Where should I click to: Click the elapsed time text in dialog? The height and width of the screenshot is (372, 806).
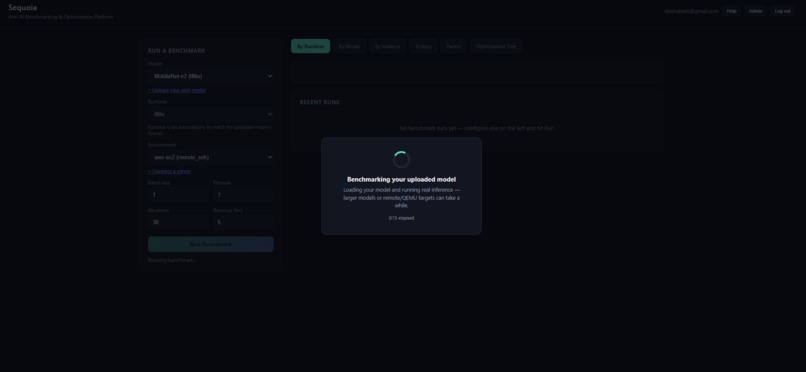401,218
